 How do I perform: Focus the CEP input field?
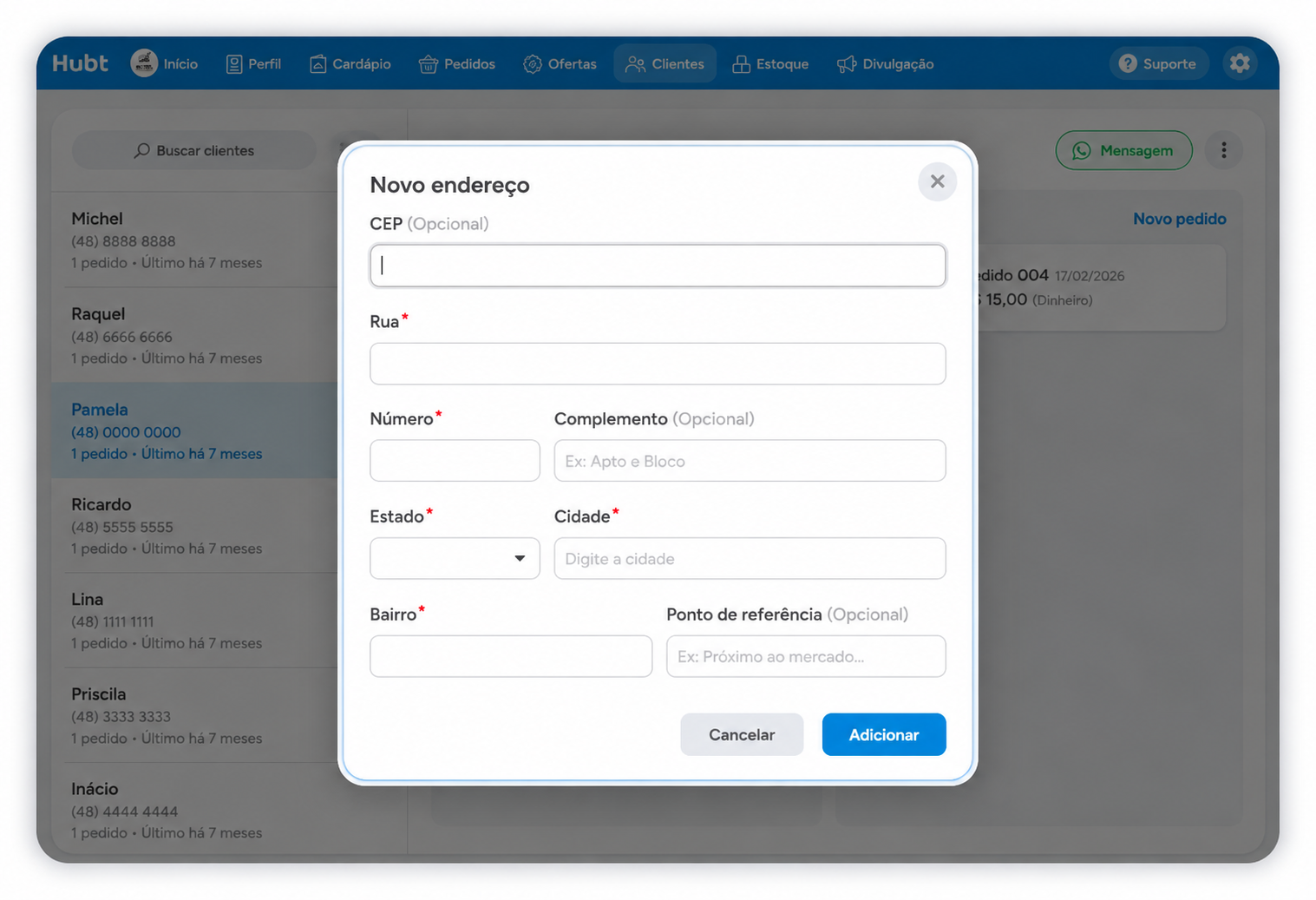pyautogui.click(x=658, y=266)
